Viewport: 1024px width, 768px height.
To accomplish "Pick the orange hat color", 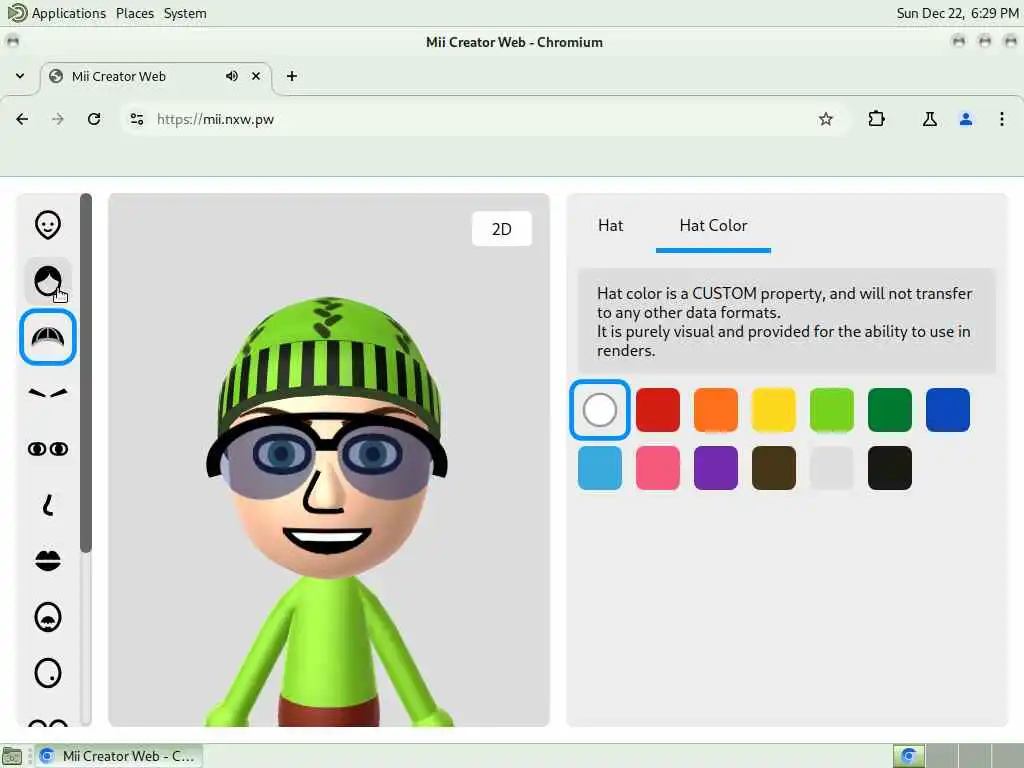I will click(x=716, y=410).
